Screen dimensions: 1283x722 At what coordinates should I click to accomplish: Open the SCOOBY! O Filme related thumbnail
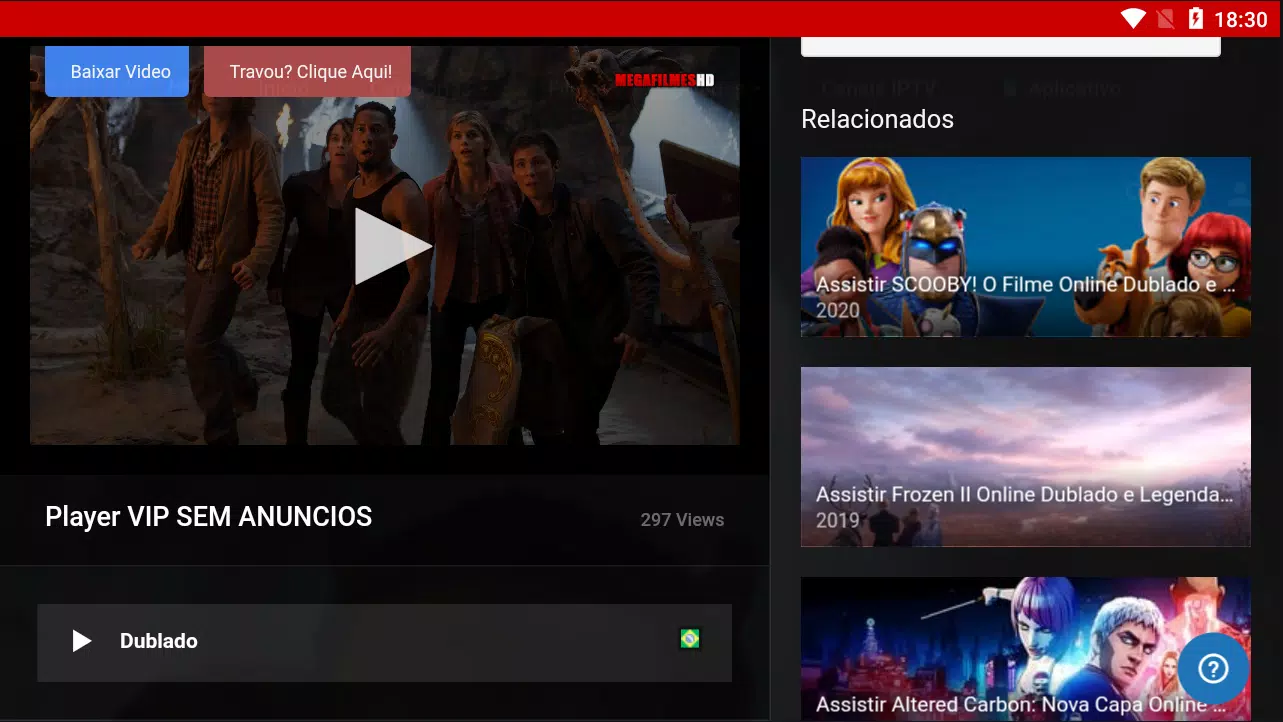(x=1025, y=247)
